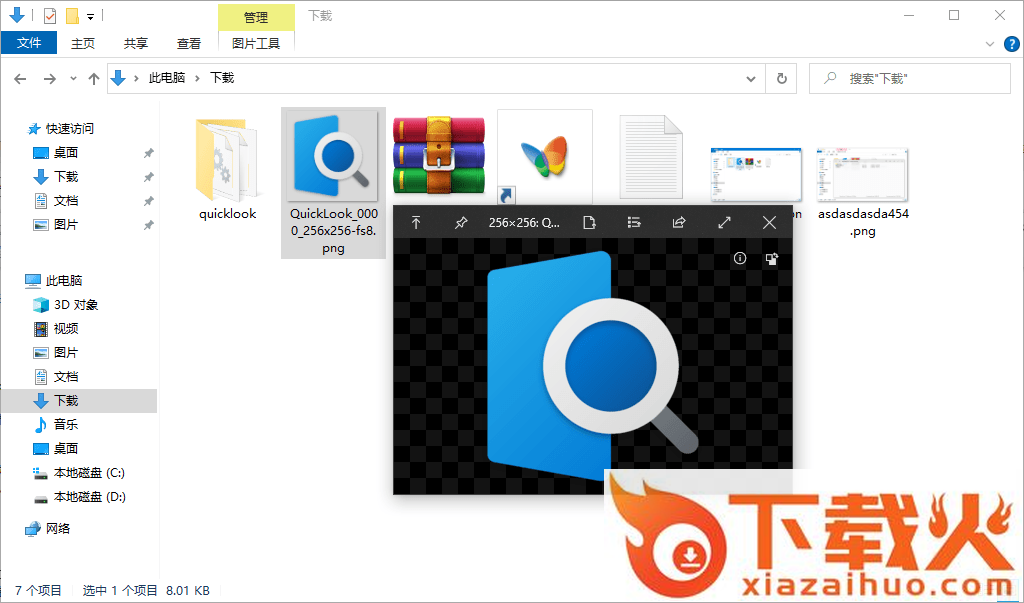Close the QuickLook preview panel
The image size is (1024, 603).
click(769, 223)
